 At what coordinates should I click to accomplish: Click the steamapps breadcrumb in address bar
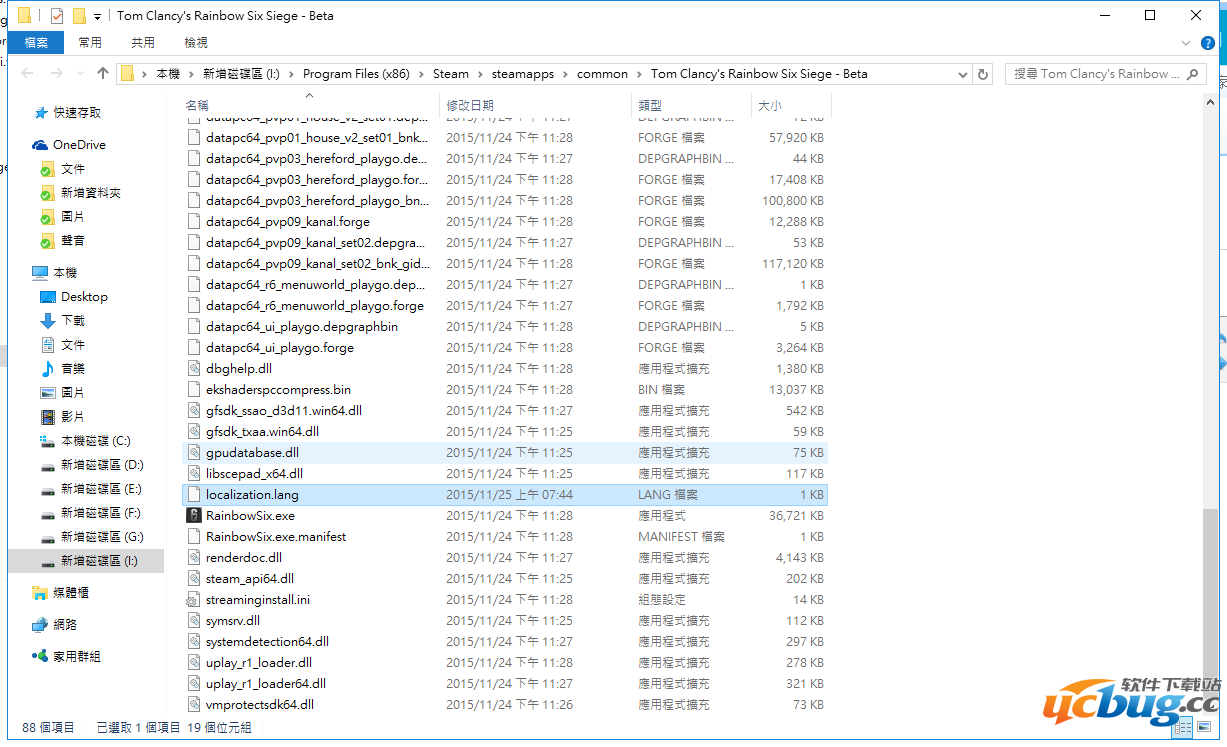click(516, 74)
